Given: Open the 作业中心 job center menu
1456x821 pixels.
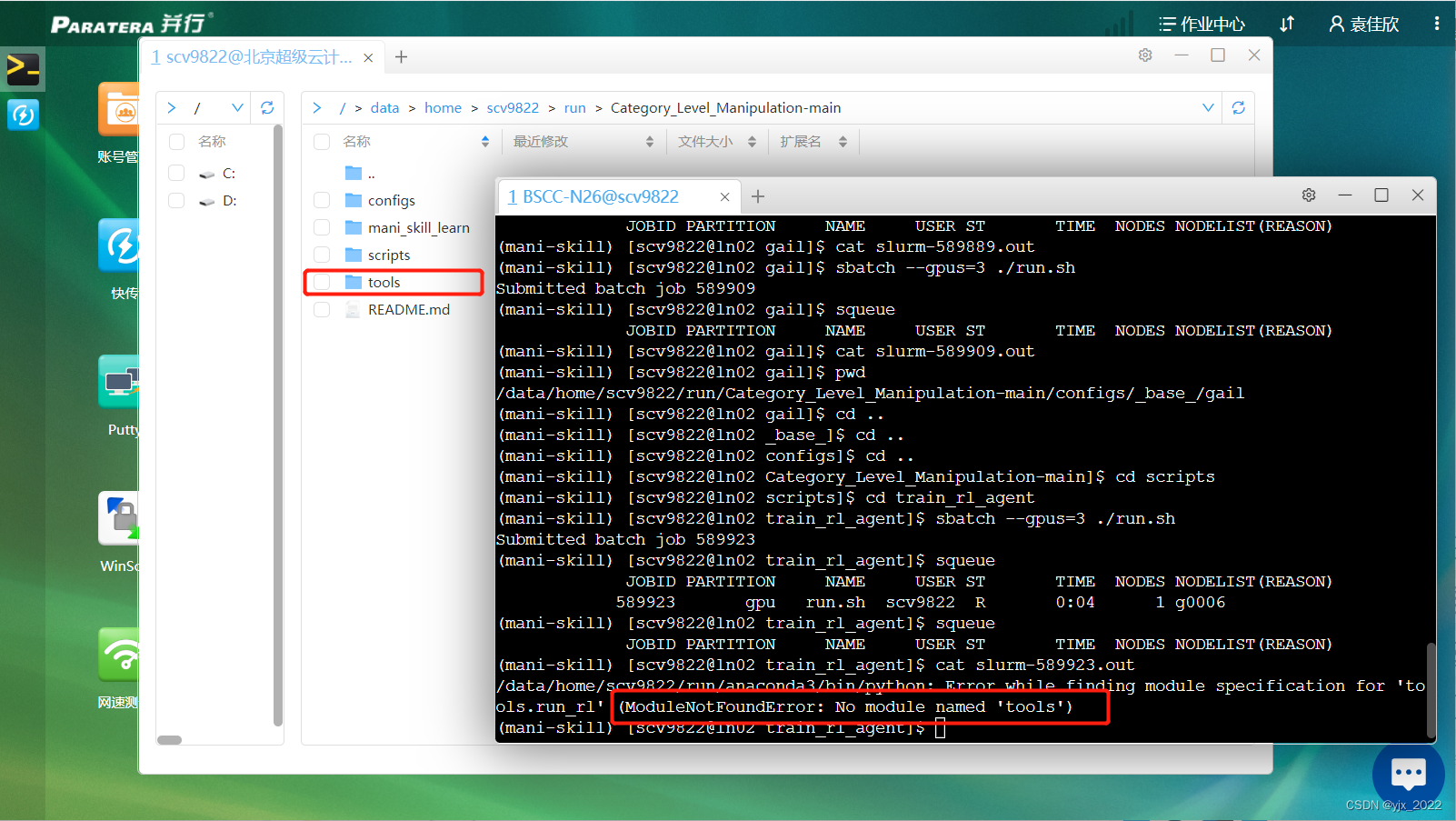Looking at the screenshot, I should point(1202,24).
